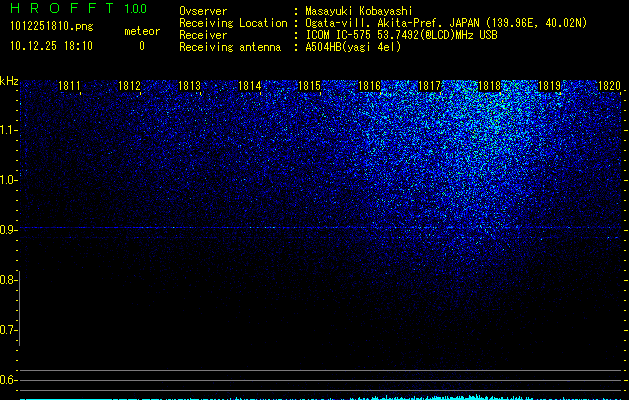
Task: Click the 1.1 kHz axis label
Action: tap(7, 130)
